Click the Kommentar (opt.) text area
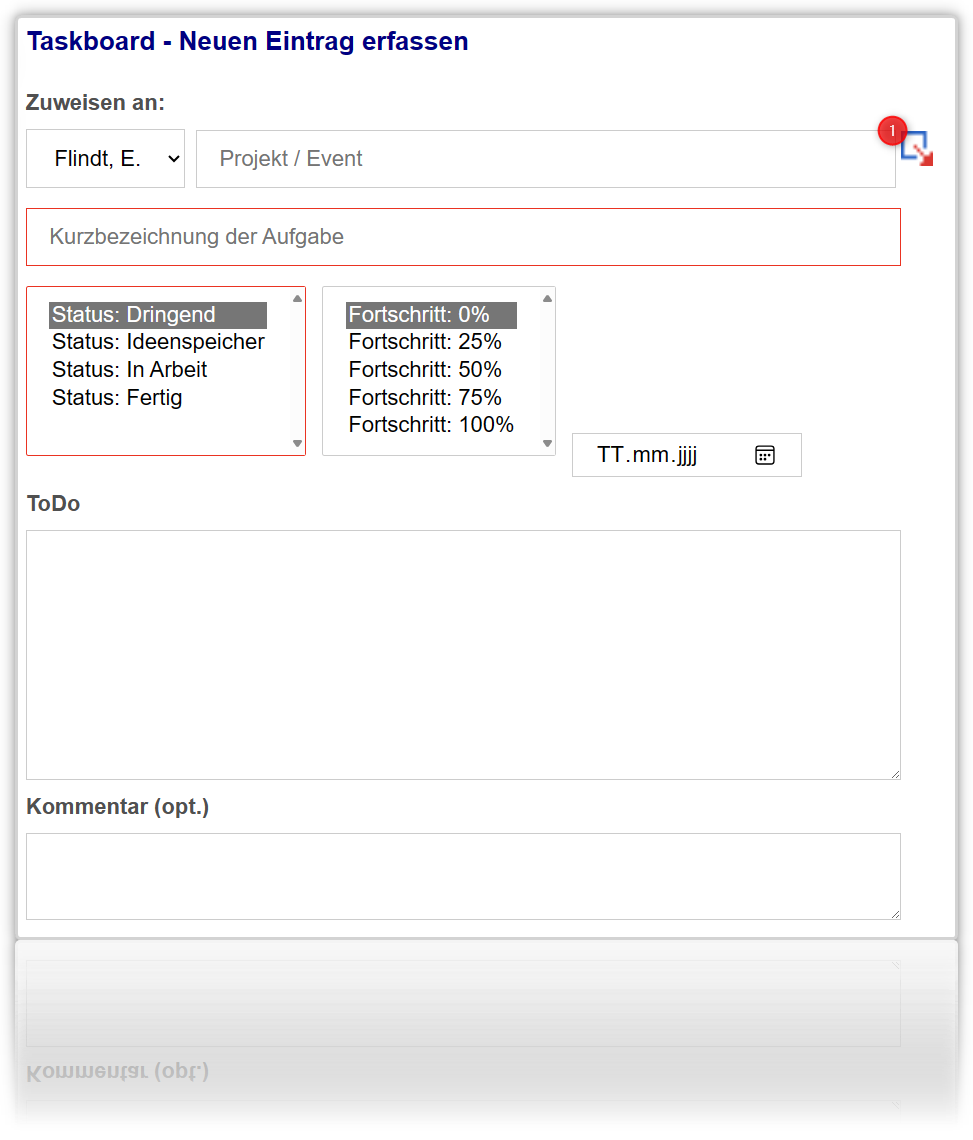The image size is (973, 1140). (463, 876)
